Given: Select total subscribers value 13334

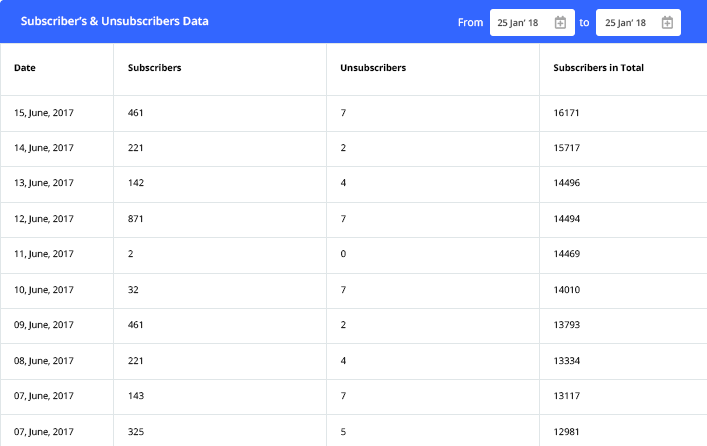Looking at the screenshot, I should click(567, 361).
